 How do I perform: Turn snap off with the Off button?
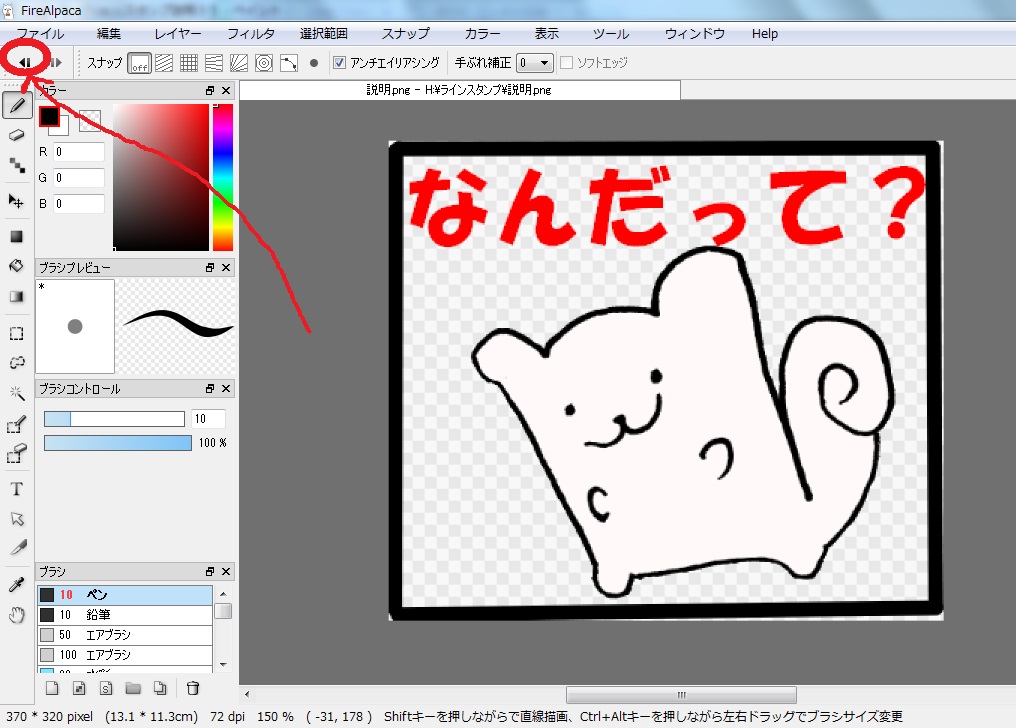point(137,61)
